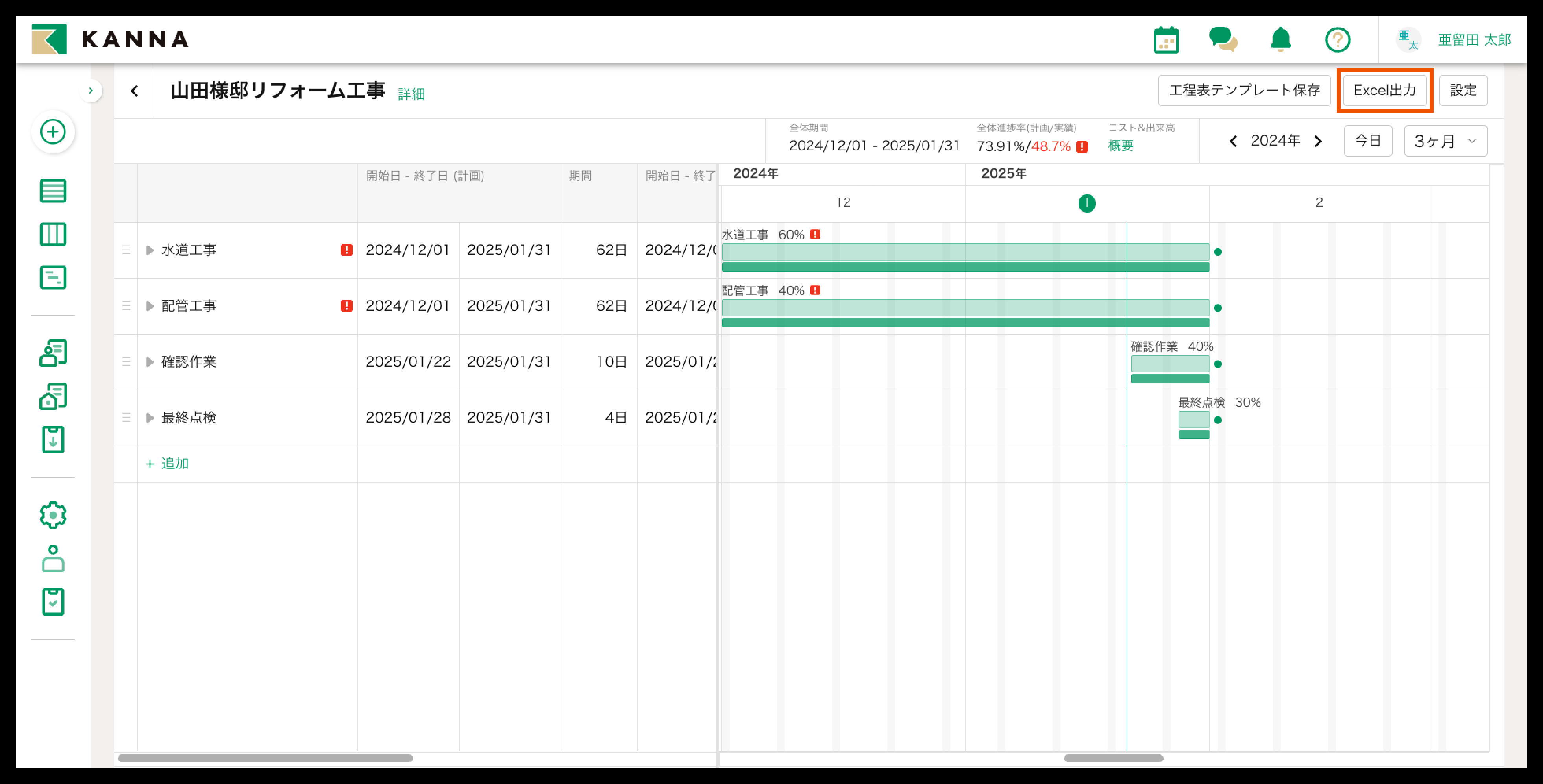Open the help question mark icon
The width and height of the screenshot is (1543, 784).
pos(1337,40)
